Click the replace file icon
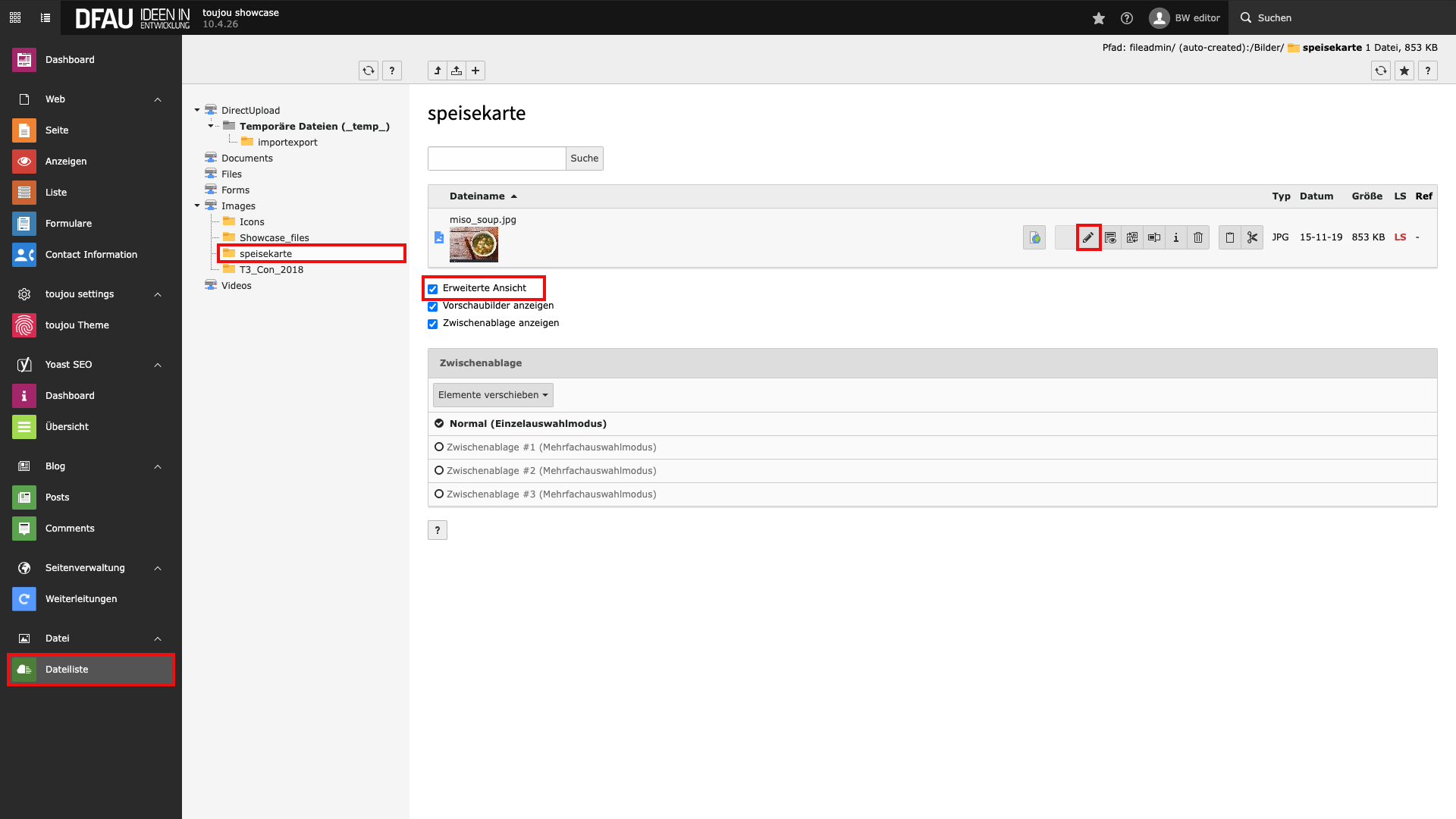 click(x=1132, y=237)
